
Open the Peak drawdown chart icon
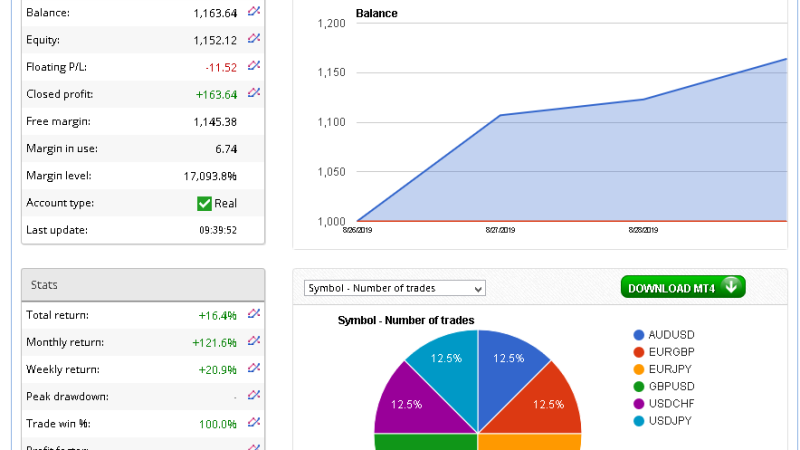[x=254, y=395]
